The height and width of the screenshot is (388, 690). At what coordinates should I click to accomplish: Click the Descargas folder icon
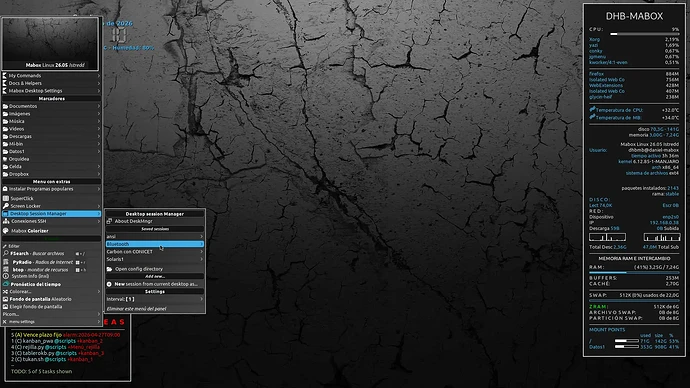click(x=5, y=136)
